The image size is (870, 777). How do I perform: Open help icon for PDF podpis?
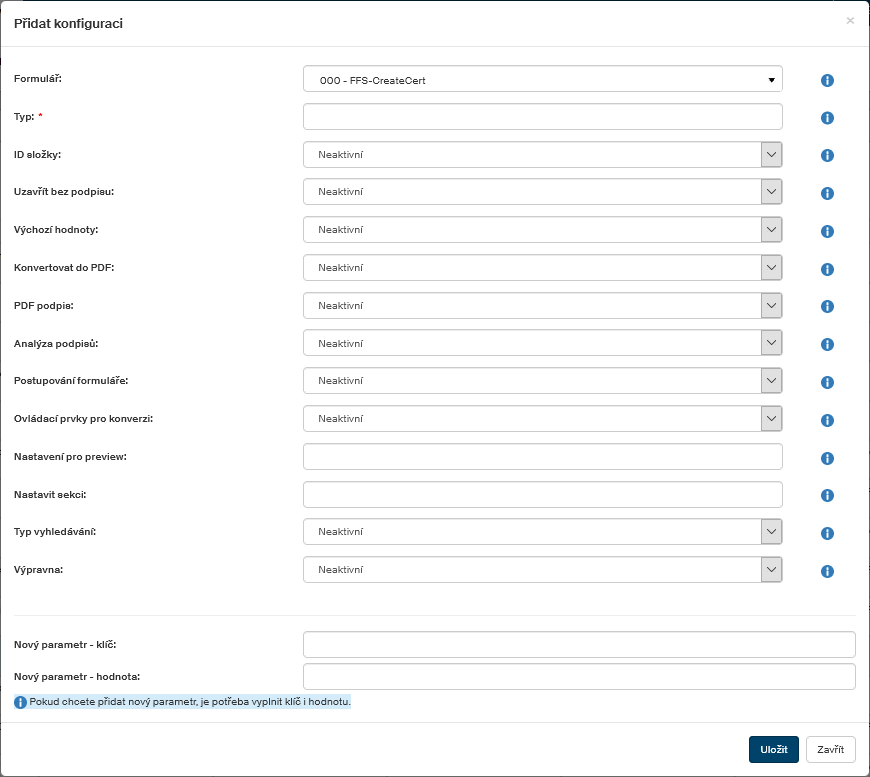(x=827, y=307)
